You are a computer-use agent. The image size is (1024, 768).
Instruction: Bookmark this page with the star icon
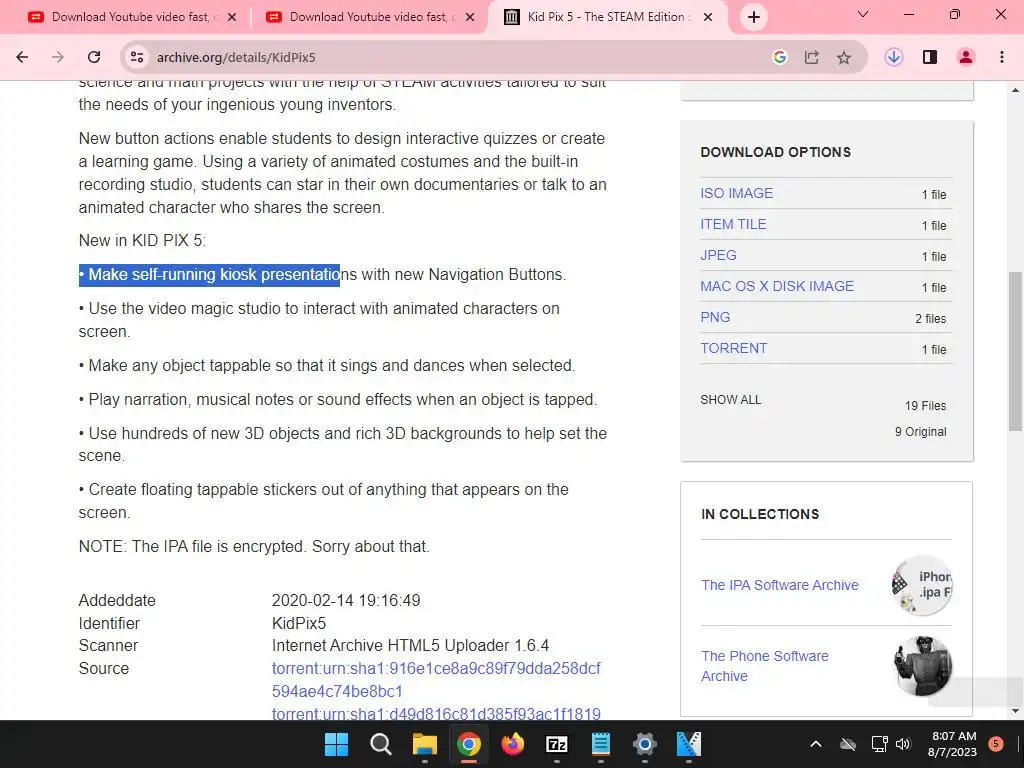[x=844, y=57]
